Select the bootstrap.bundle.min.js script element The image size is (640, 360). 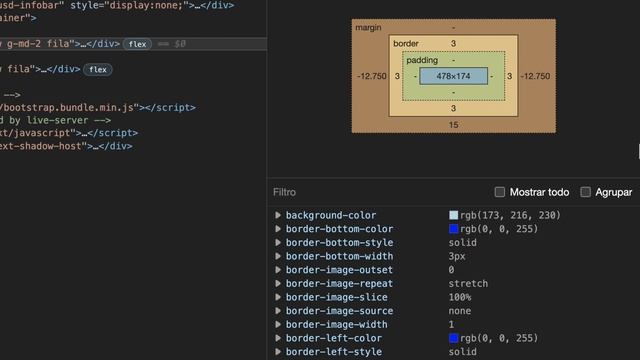(x=98, y=108)
